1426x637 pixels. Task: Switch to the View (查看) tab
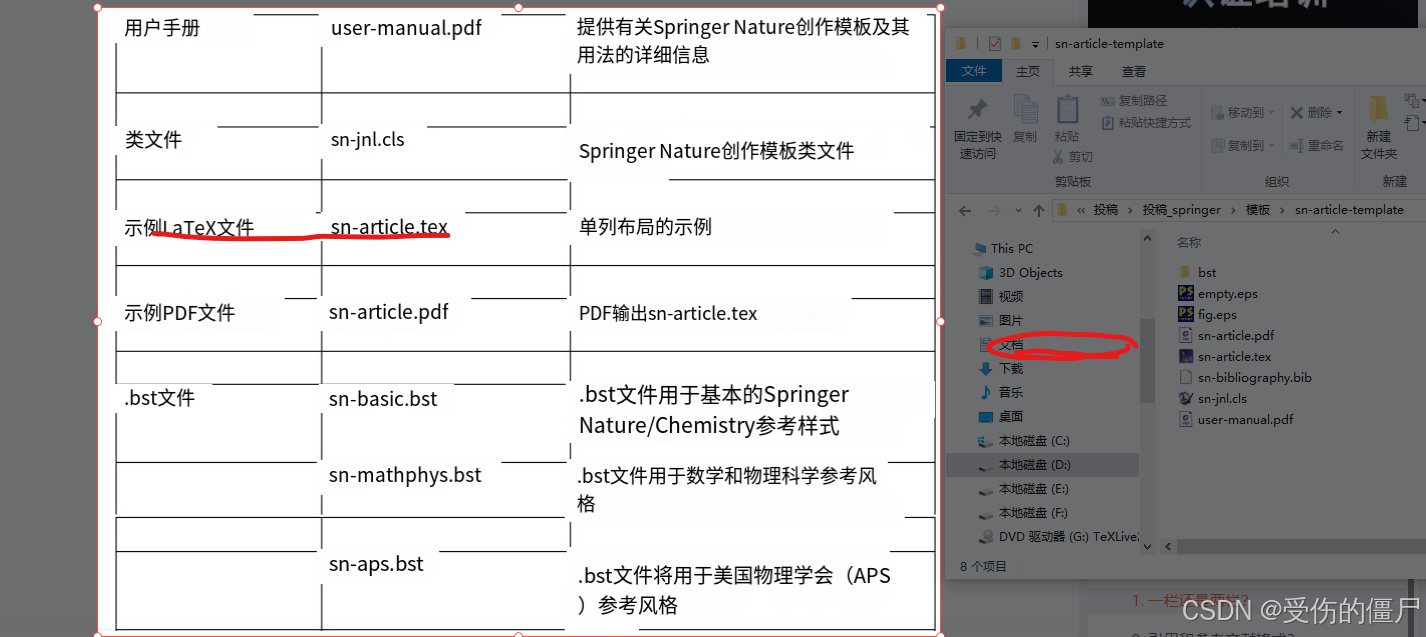coord(1134,71)
